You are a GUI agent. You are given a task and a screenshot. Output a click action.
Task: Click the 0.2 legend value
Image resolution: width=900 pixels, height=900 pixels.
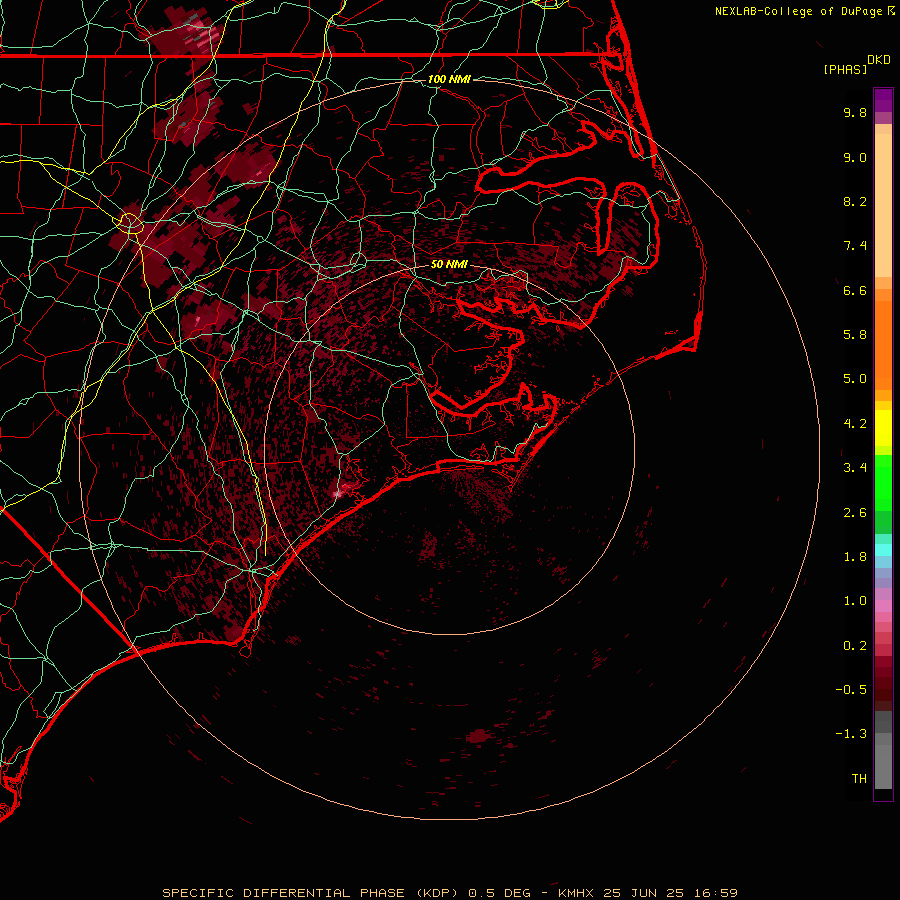(x=855, y=646)
